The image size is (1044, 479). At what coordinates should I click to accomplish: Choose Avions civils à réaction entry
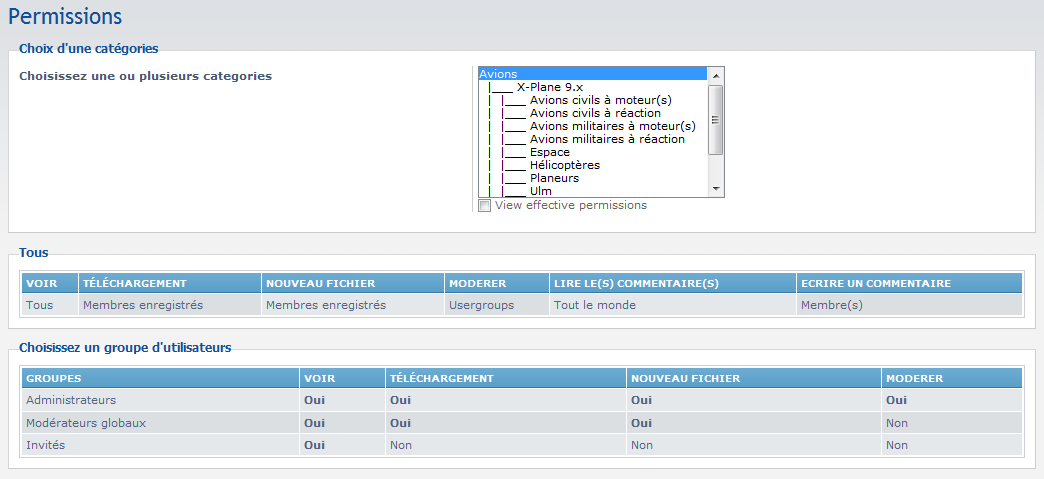[595, 113]
